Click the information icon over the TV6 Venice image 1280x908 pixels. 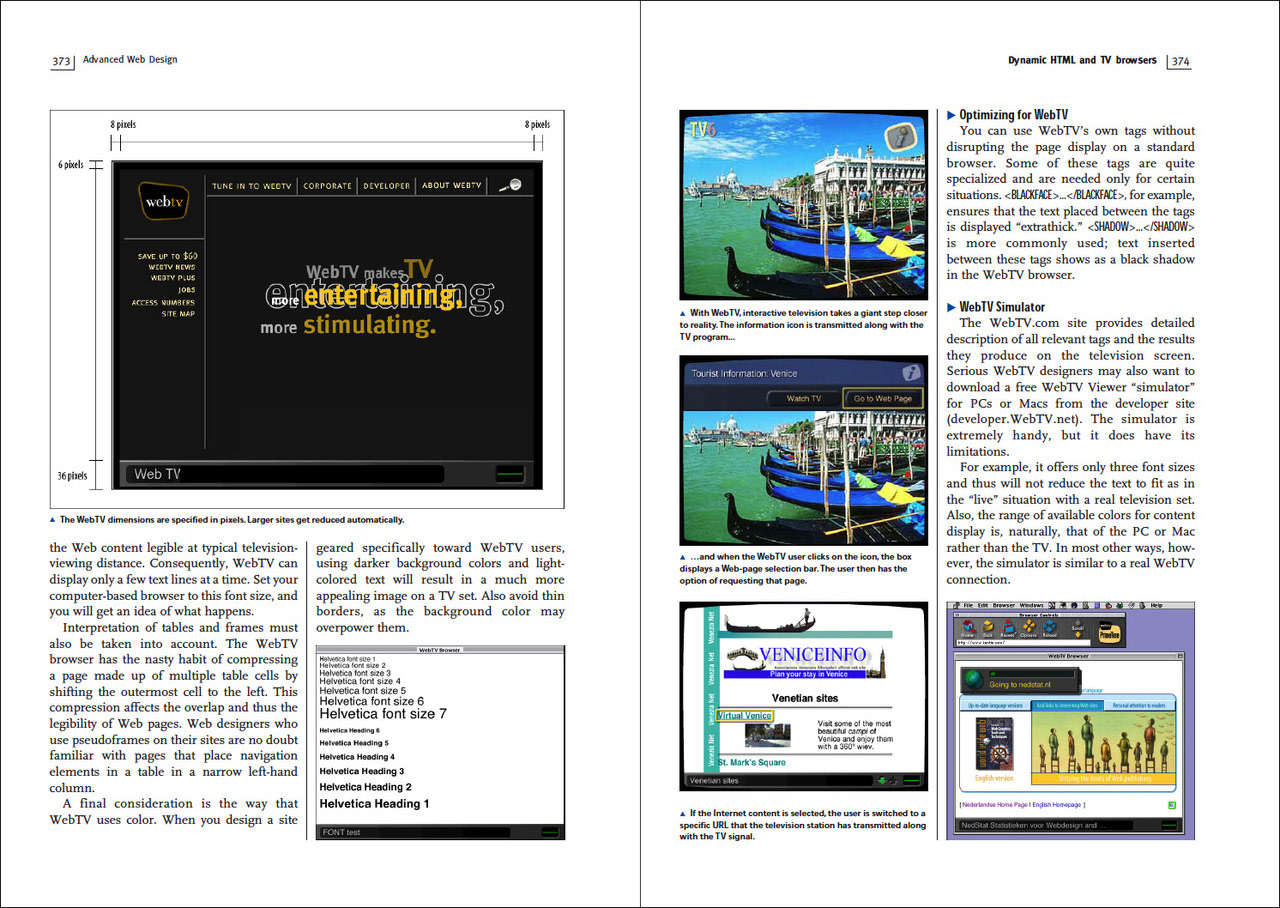[x=901, y=135]
